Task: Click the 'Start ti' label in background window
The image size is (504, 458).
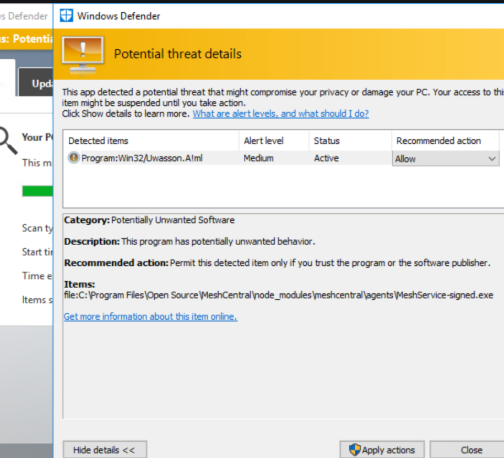Action: pos(37,252)
